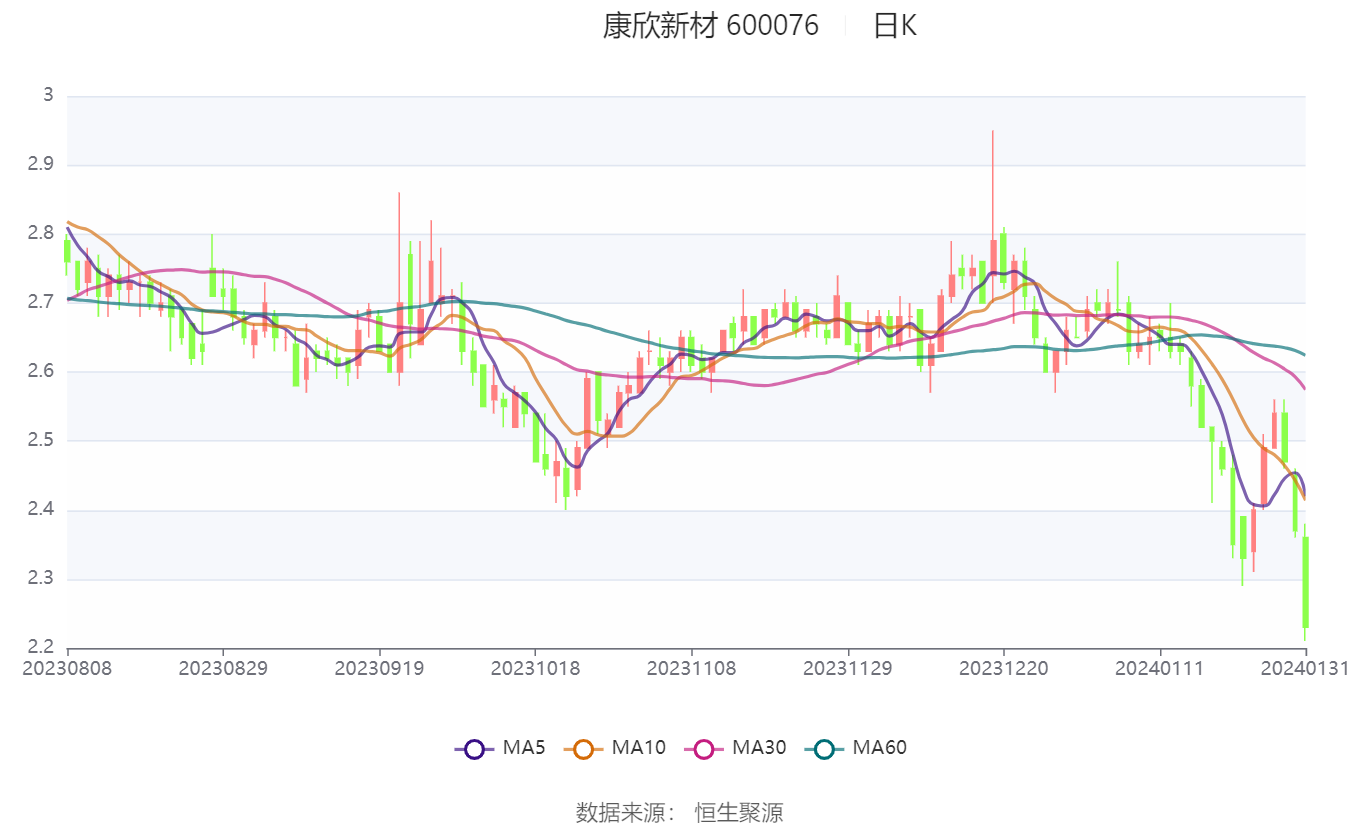Click the x-axis date label 20240131

1305,668
